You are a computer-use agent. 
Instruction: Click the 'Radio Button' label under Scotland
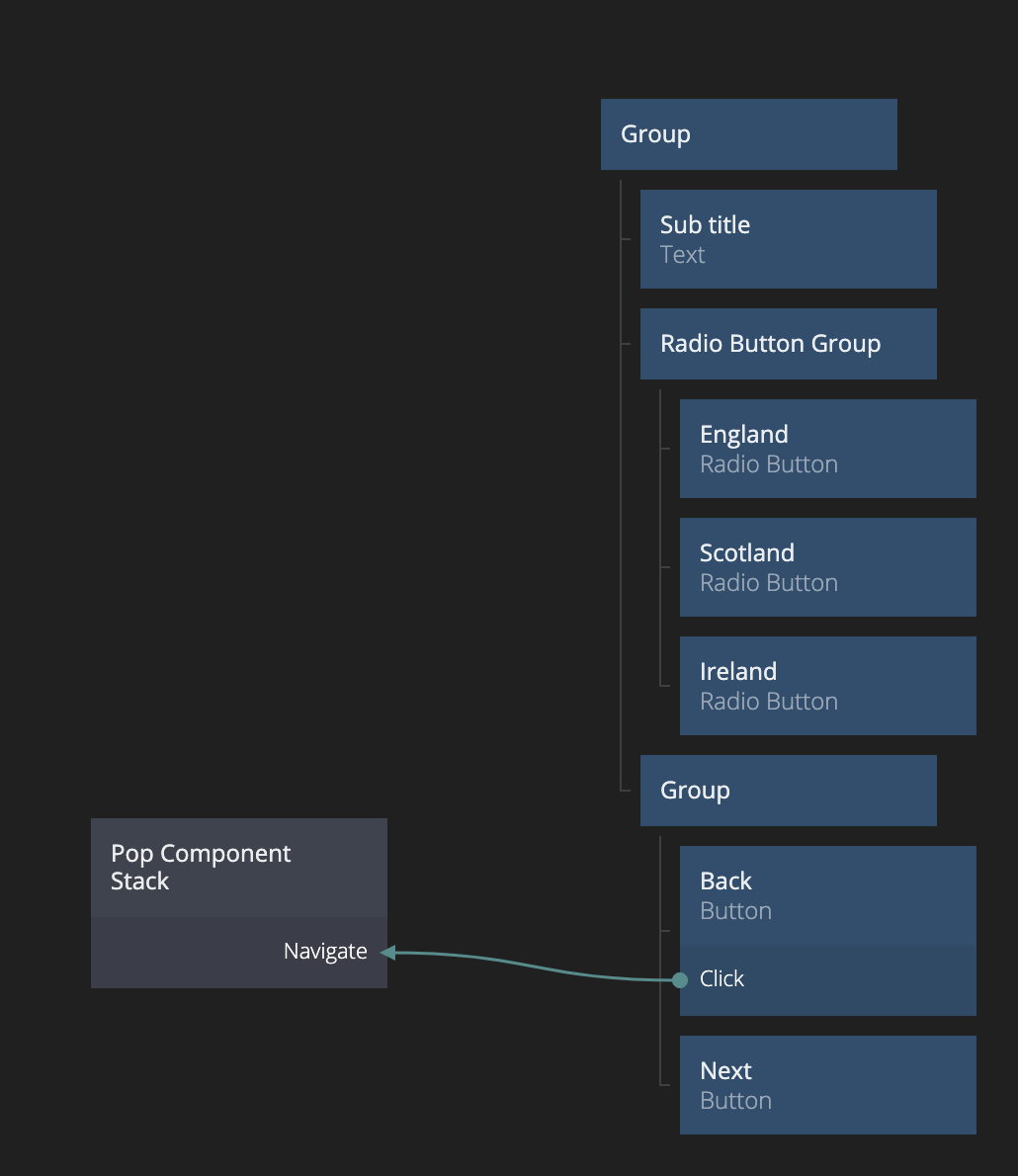click(768, 583)
